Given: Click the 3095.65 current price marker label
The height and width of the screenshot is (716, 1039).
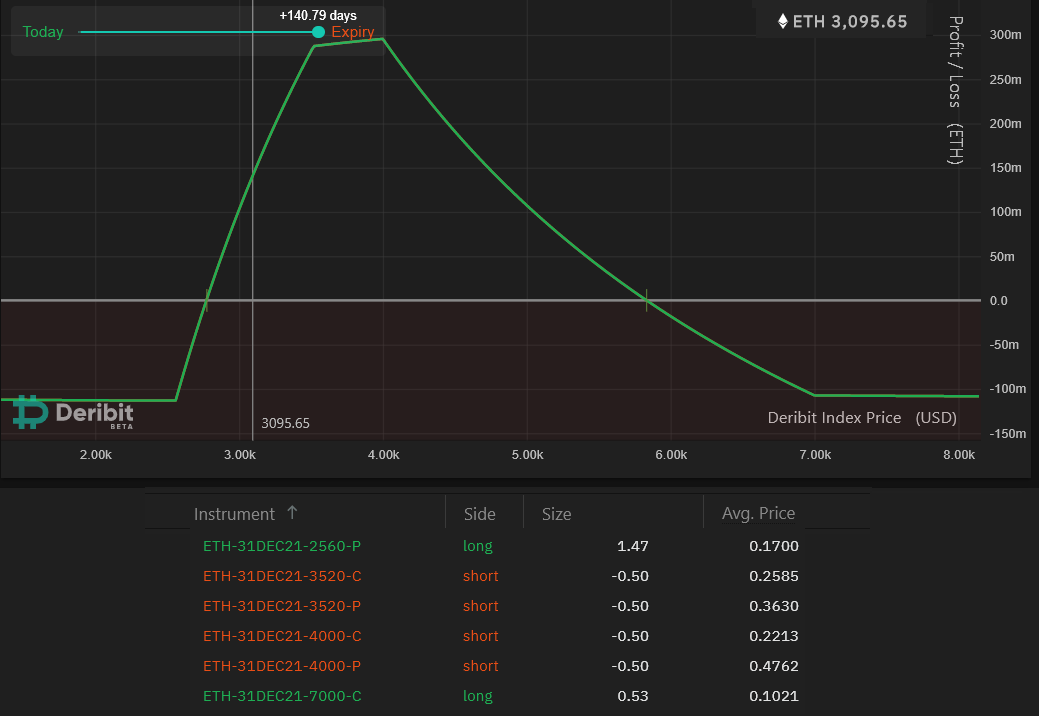Looking at the screenshot, I should (285, 423).
